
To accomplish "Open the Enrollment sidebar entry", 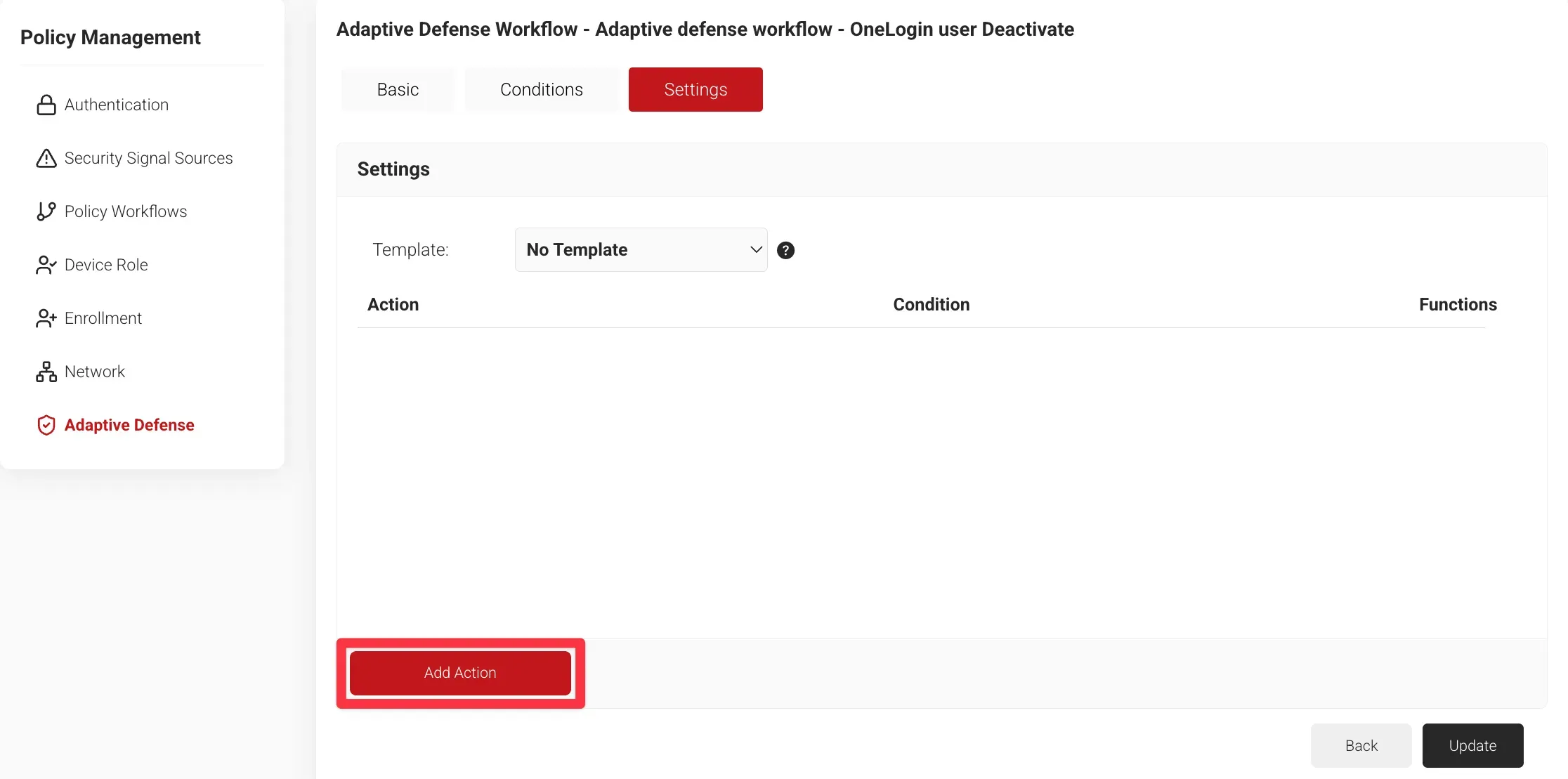I will click(103, 318).
